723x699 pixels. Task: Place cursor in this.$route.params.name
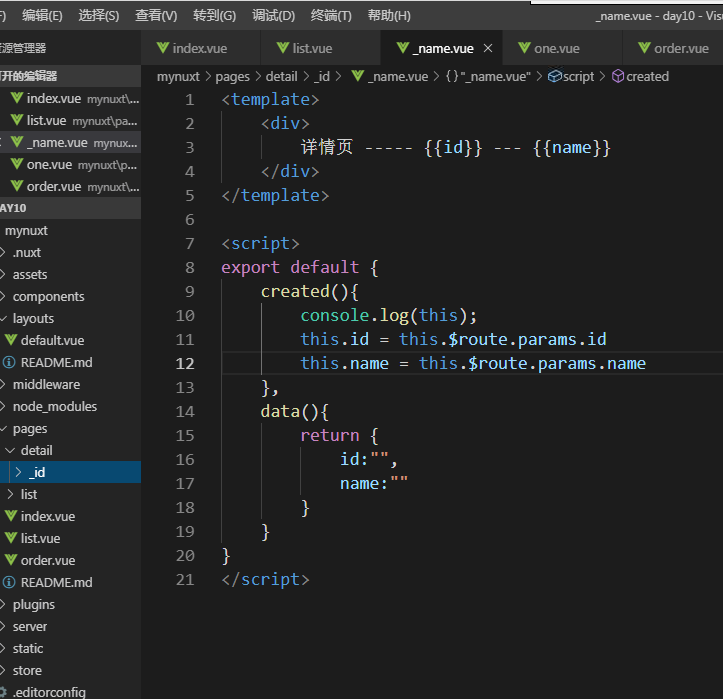533,363
